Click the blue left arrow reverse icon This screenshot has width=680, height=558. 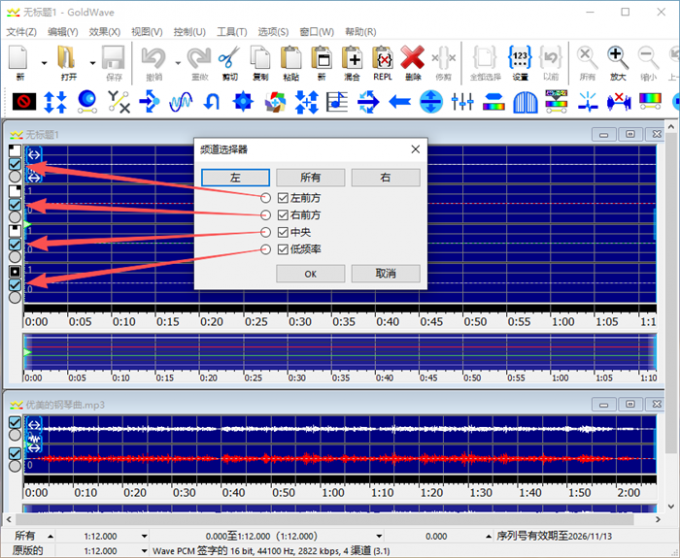pos(400,102)
